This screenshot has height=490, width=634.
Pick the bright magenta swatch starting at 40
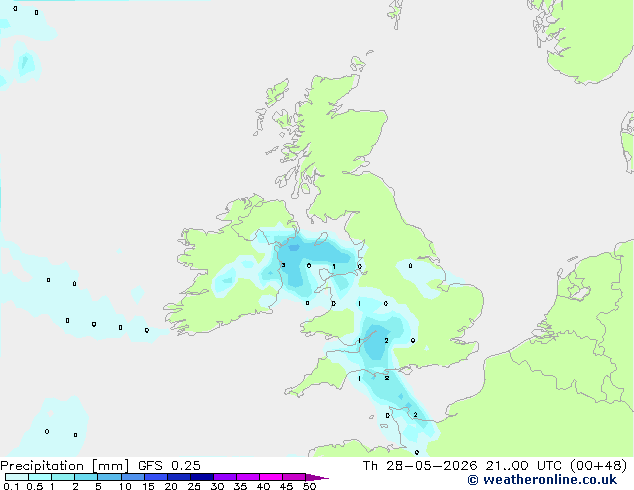(271, 477)
